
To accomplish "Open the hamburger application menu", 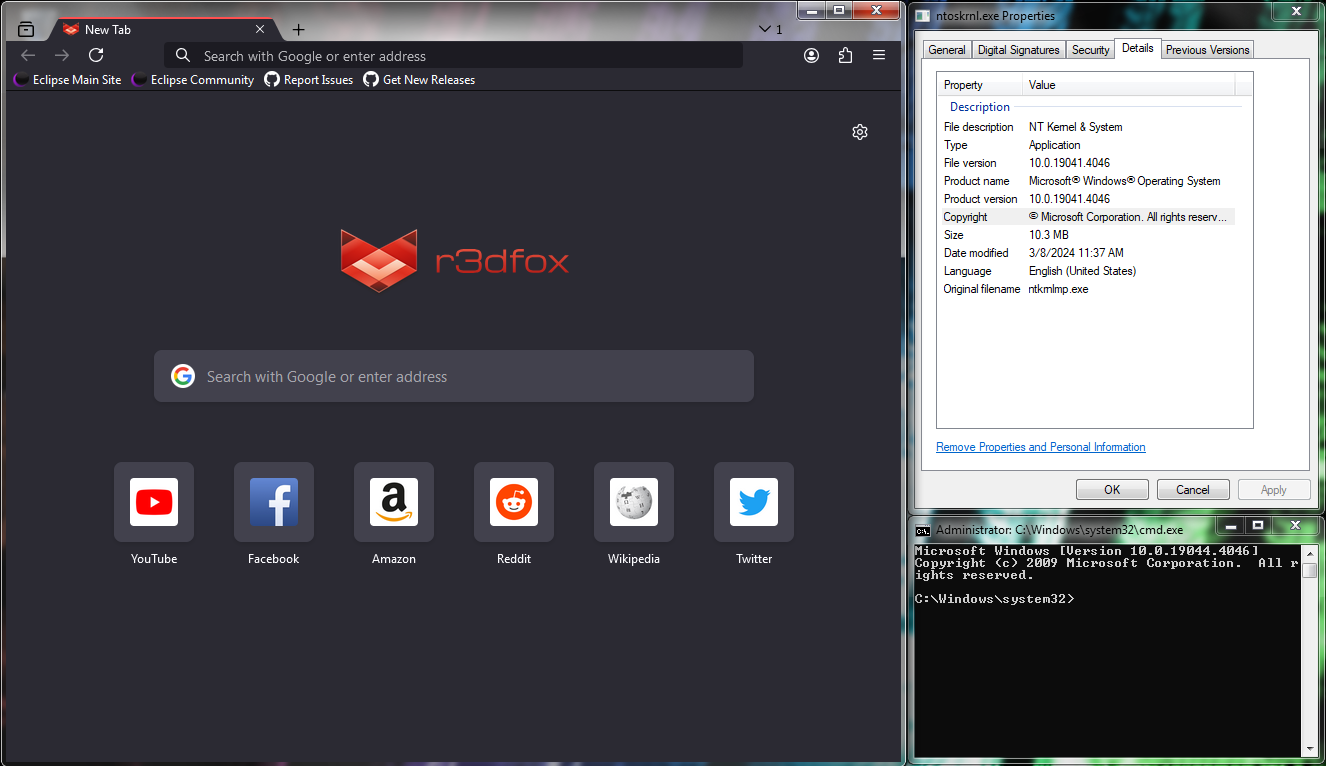I will click(x=879, y=56).
